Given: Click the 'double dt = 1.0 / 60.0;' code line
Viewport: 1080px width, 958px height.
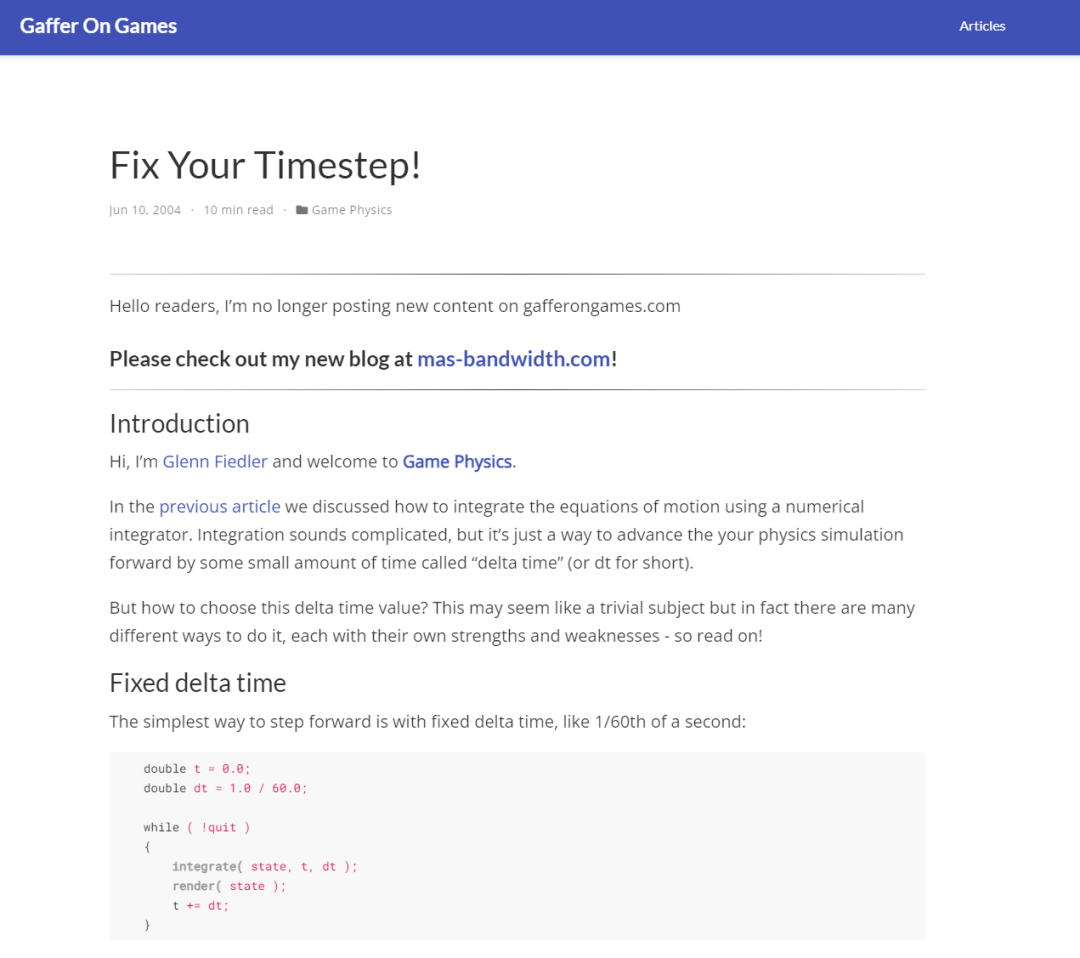Looking at the screenshot, I should [x=225, y=788].
